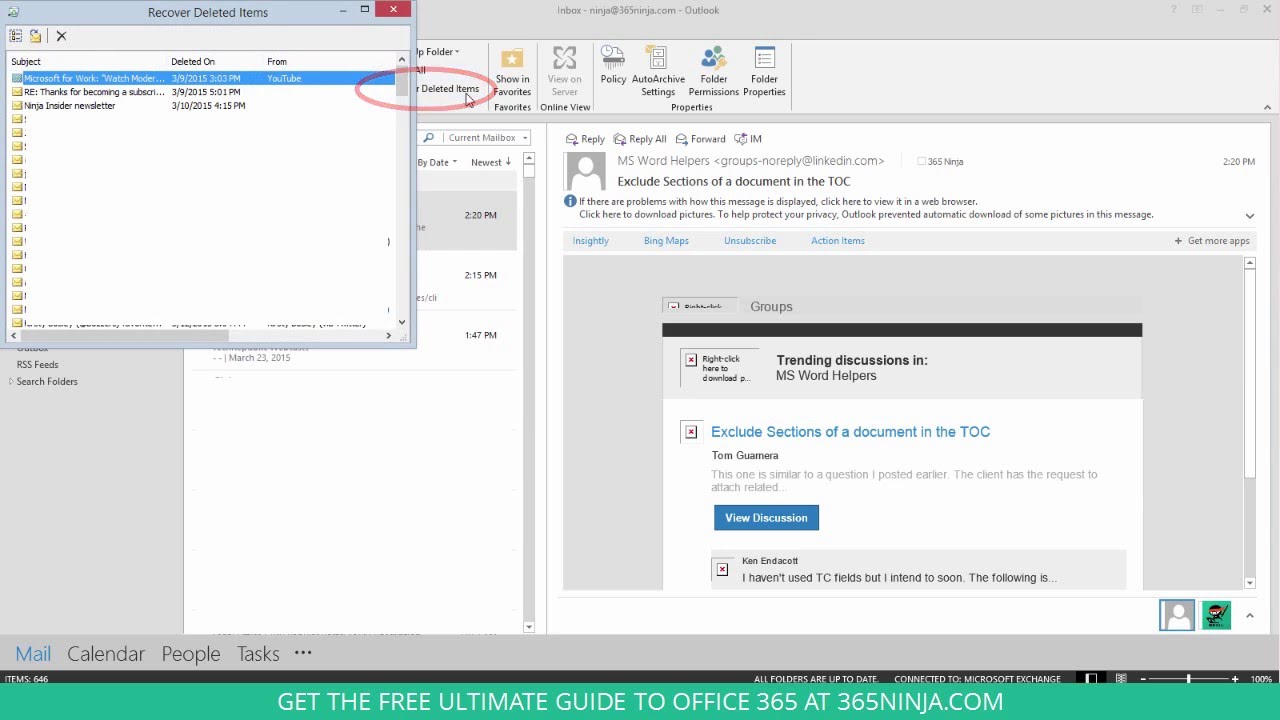The height and width of the screenshot is (720, 1280).
Task: Click zoom out minus in status bar
Action: point(1143,679)
